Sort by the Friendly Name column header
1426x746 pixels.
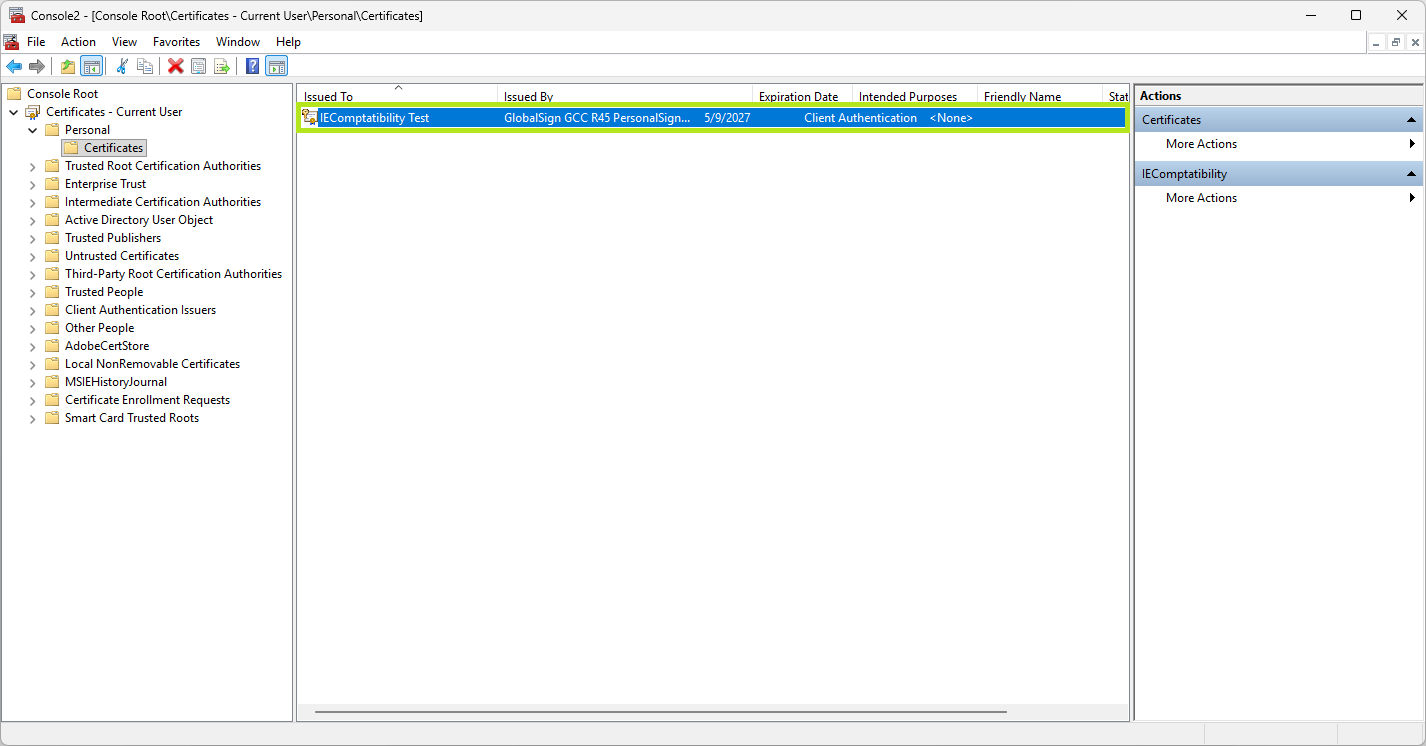pos(1040,96)
